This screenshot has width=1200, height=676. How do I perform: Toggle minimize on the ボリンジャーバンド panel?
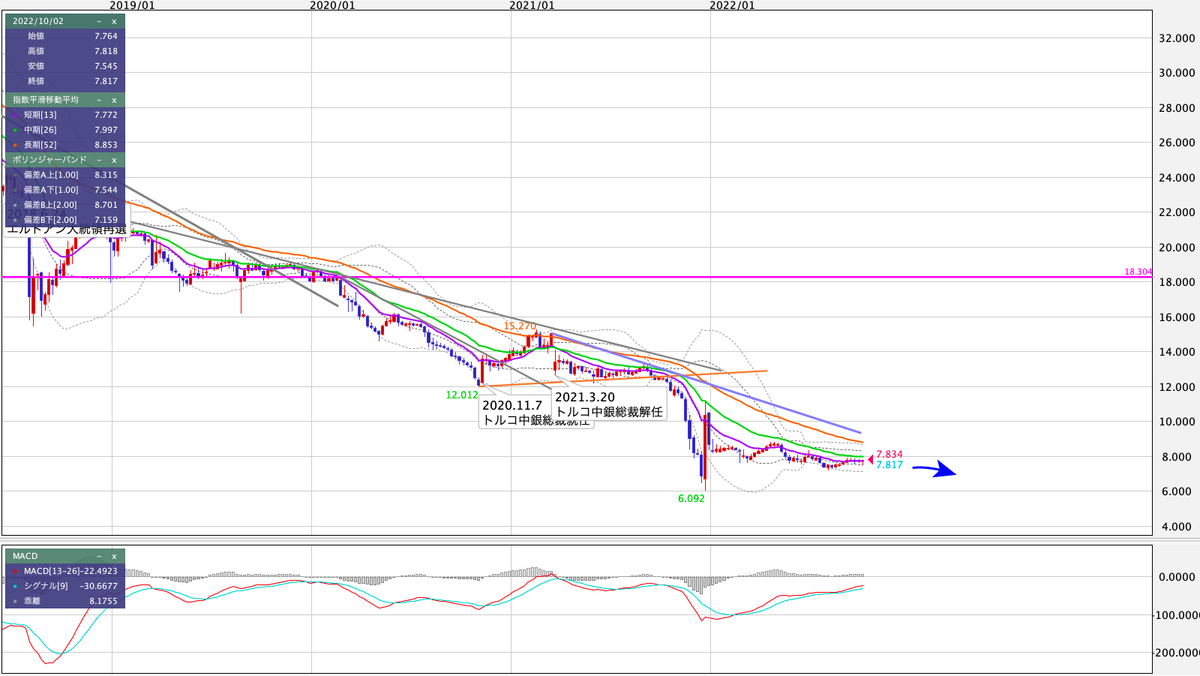(x=98, y=159)
